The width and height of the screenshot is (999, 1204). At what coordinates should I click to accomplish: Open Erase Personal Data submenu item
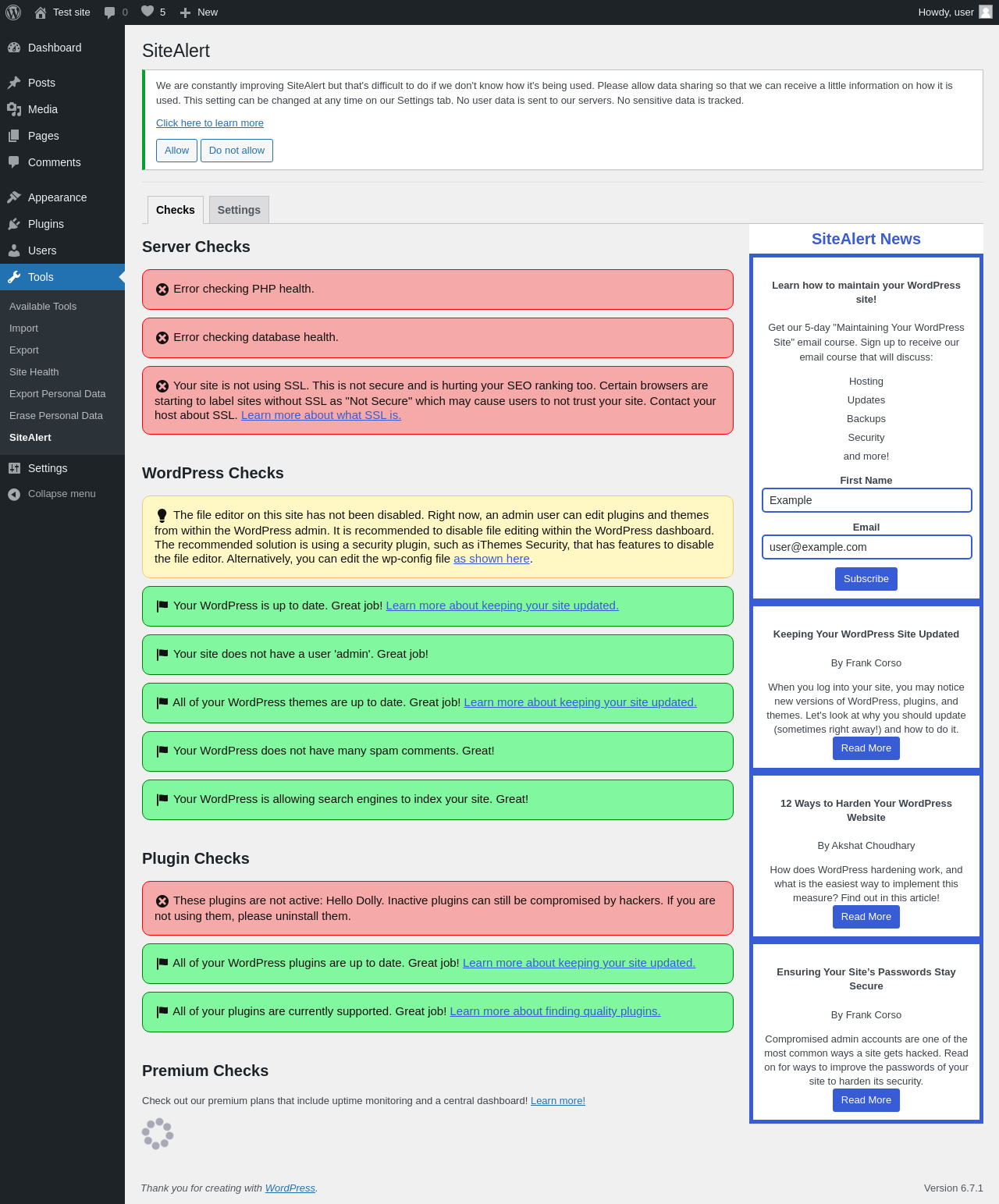(56, 416)
